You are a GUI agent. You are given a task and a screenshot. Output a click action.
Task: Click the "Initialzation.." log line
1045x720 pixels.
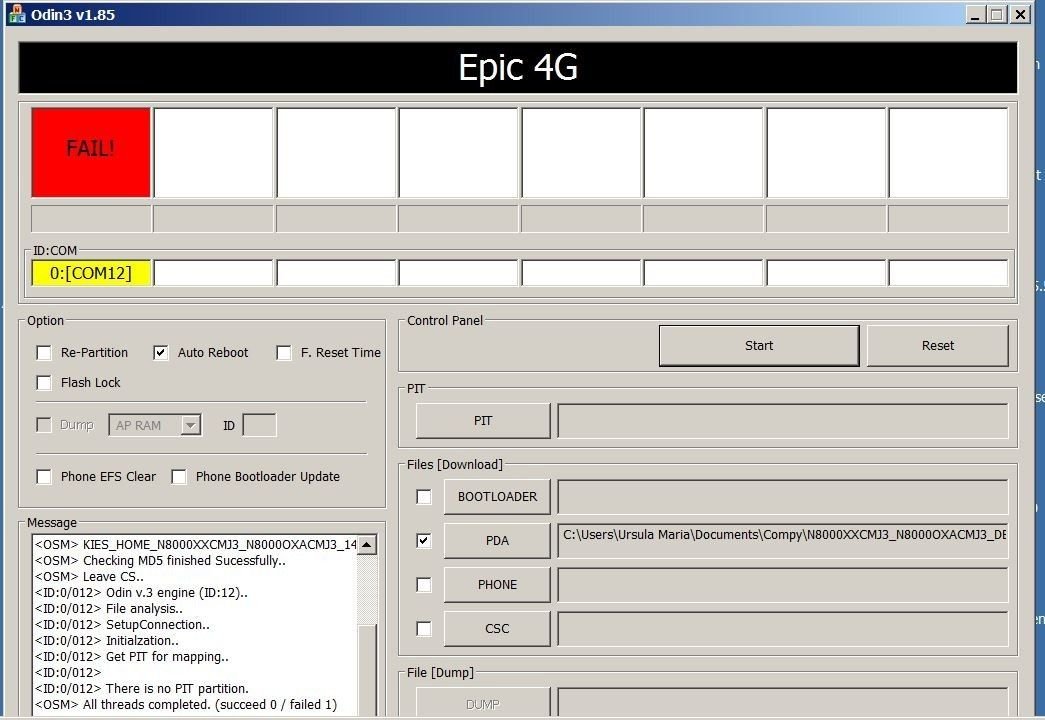(107, 641)
